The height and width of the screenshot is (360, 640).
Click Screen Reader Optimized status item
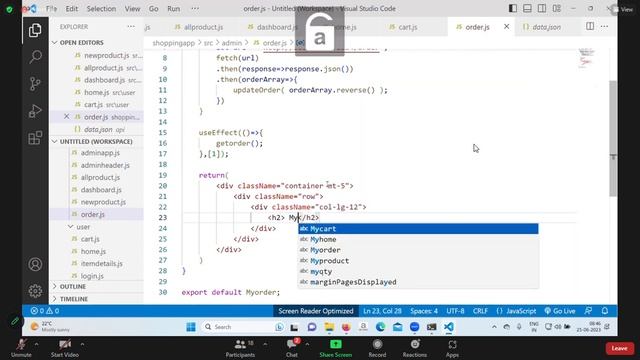point(316,311)
